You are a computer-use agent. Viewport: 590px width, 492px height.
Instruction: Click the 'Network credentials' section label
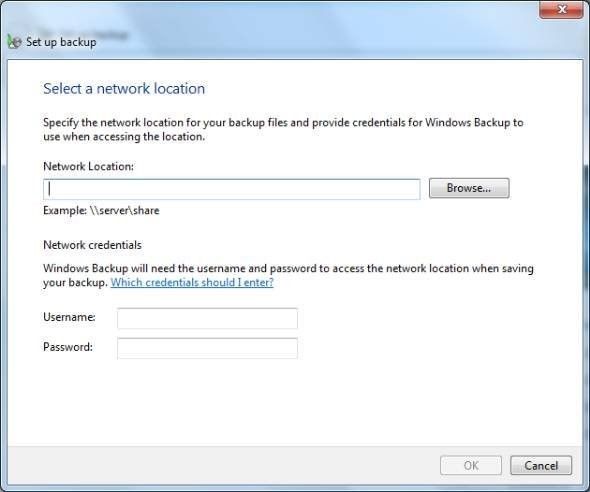pos(93,245)
